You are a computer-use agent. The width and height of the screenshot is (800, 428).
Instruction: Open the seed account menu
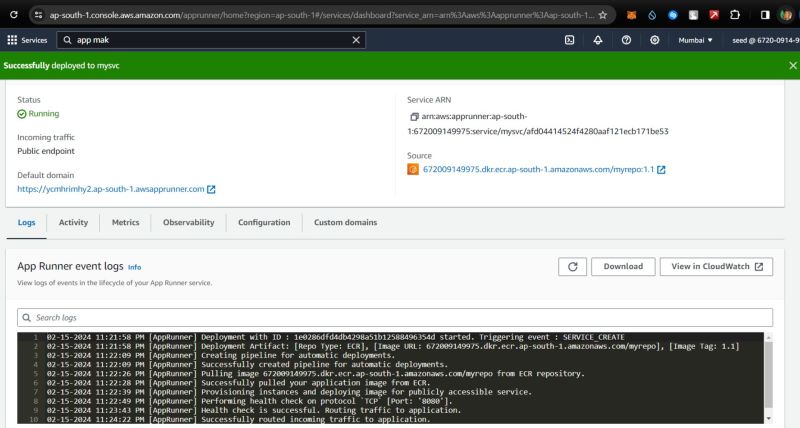(x=765, y=40)
